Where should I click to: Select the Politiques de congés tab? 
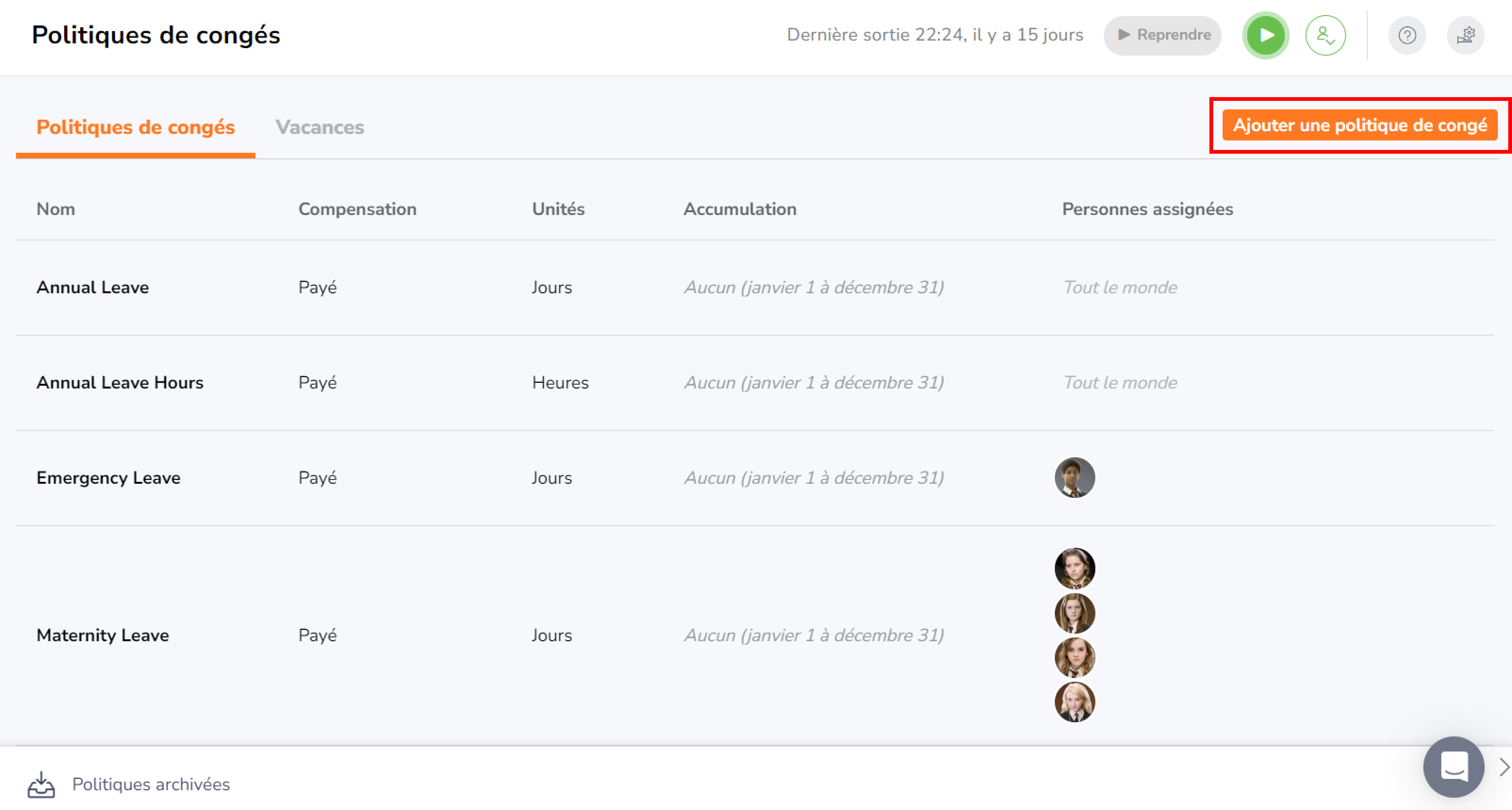point(136,127)
